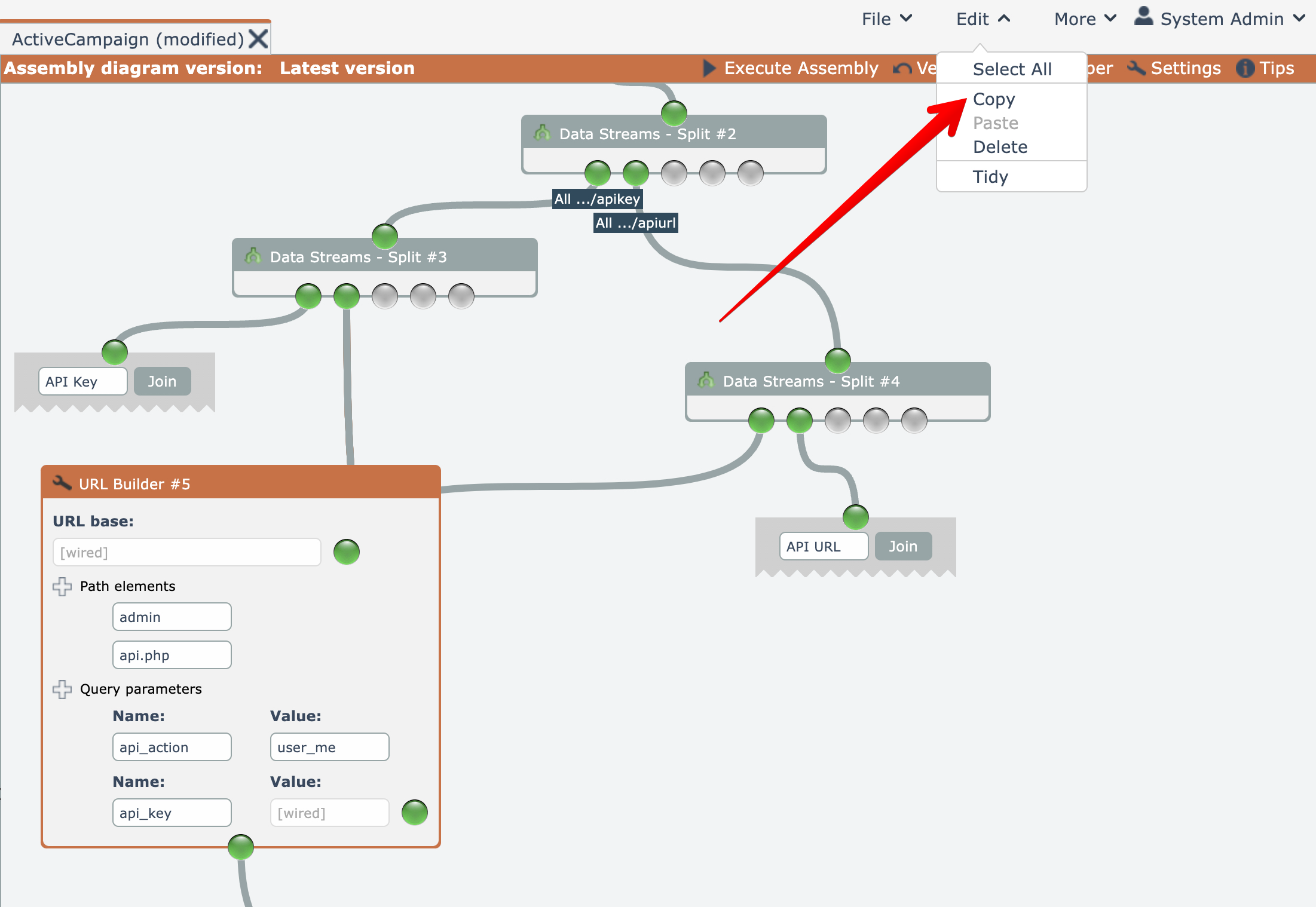Click the api_key value green connector
Viewport: 1316px width, 907px height.
415,813
